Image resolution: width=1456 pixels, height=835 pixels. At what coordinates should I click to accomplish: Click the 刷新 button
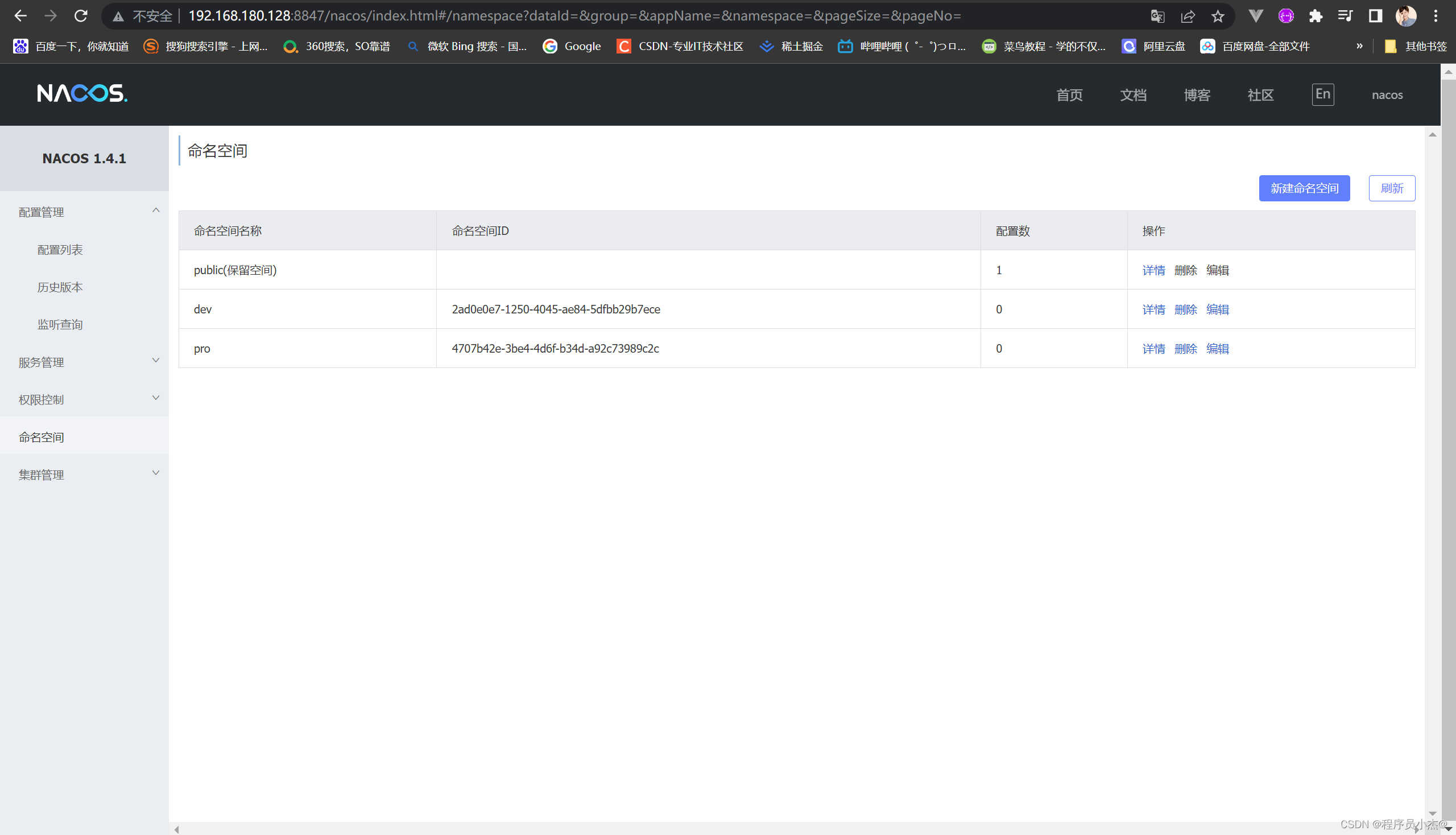pyautogui.click(x=1392, y=188)
